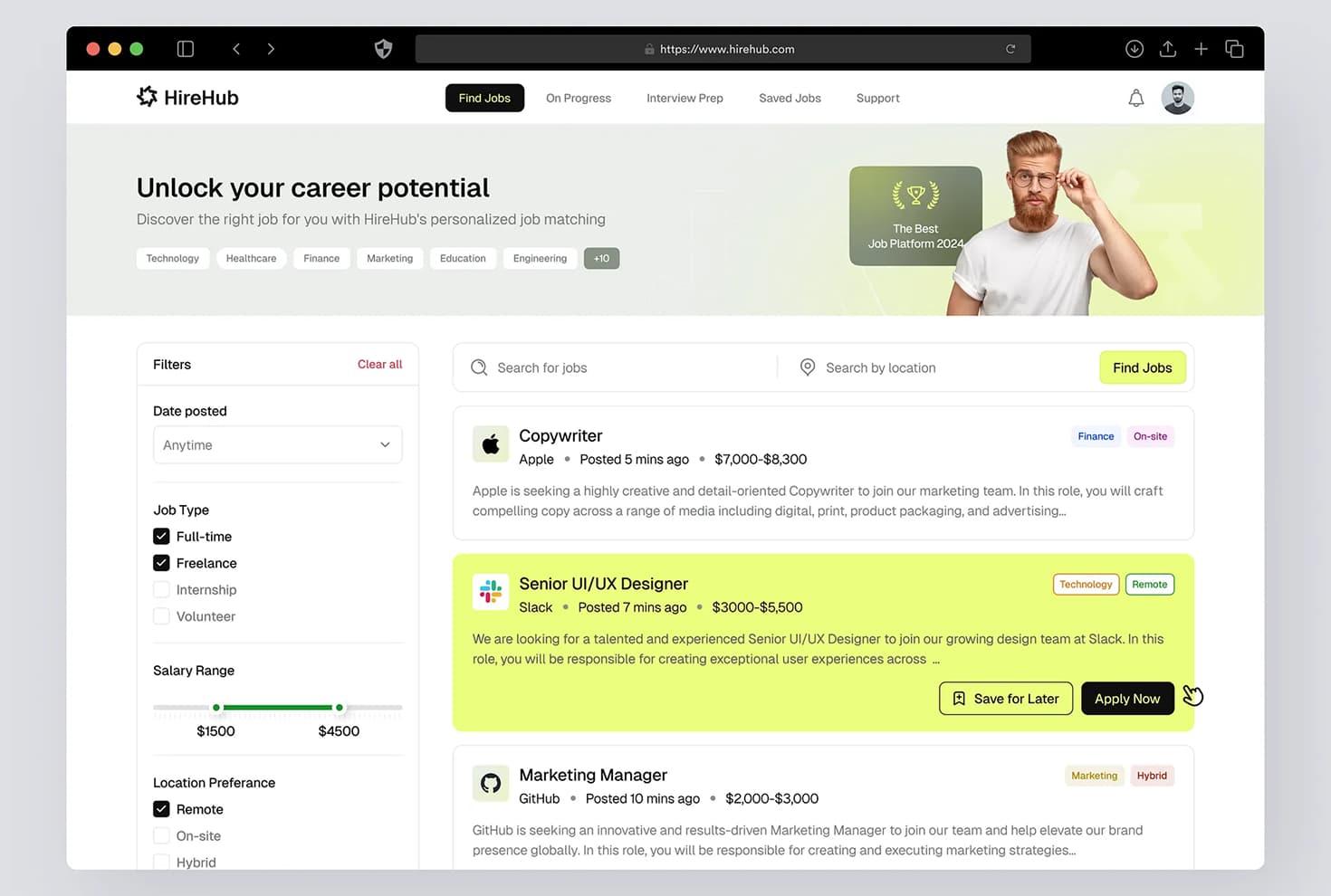1331x896 pixels.
Task: Toggle the browser sidebar panel icon
Action: [x=186, y=49]
